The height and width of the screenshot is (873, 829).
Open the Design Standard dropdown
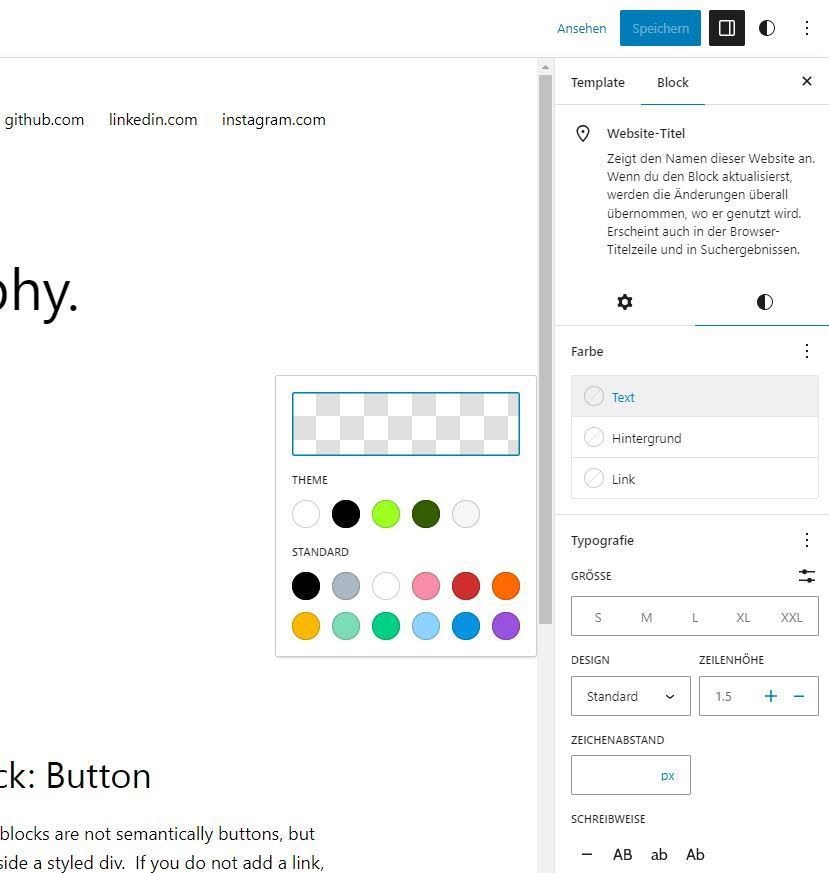click(x=631, y=696)
